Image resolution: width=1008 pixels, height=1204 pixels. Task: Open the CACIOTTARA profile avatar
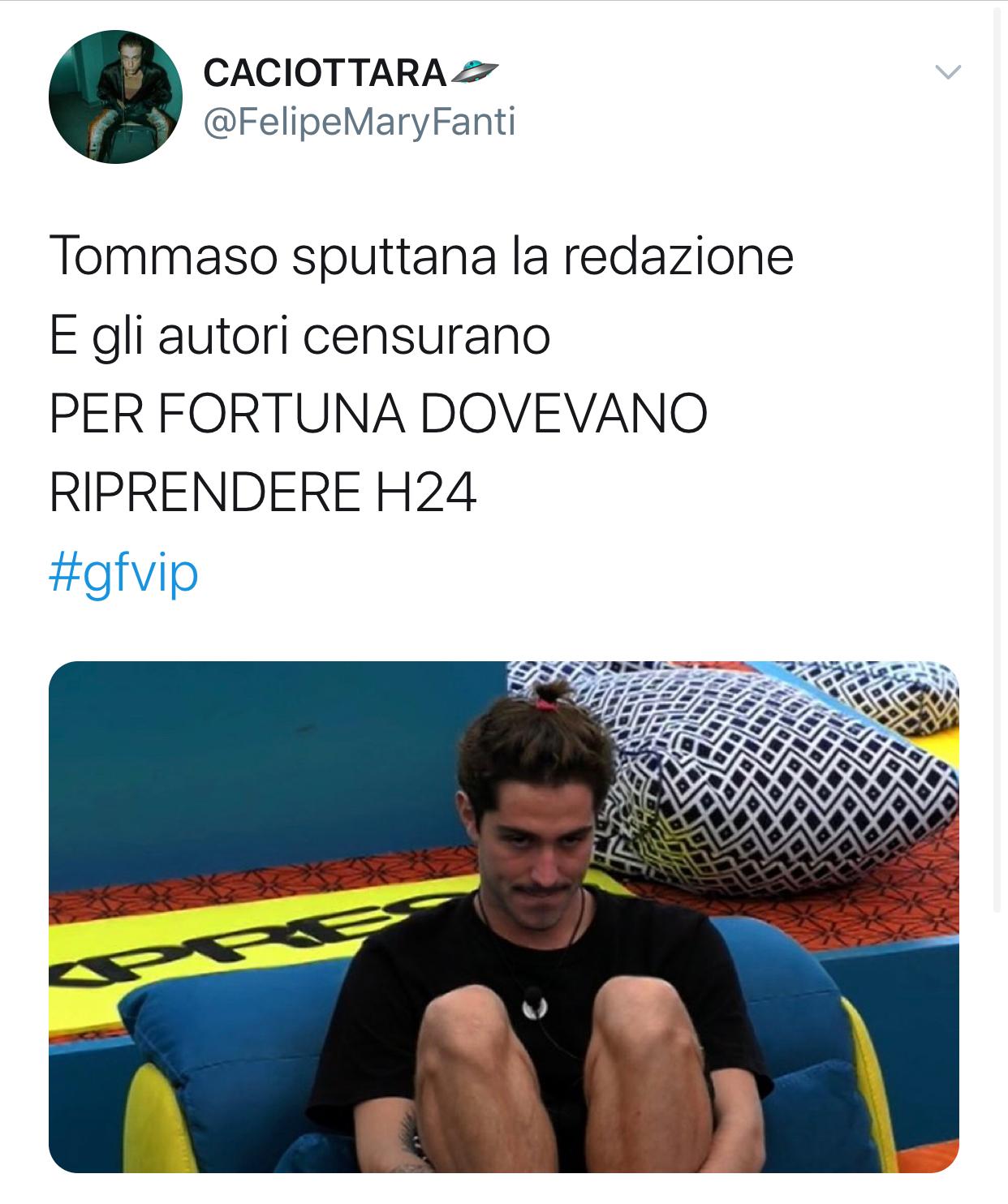115,97
